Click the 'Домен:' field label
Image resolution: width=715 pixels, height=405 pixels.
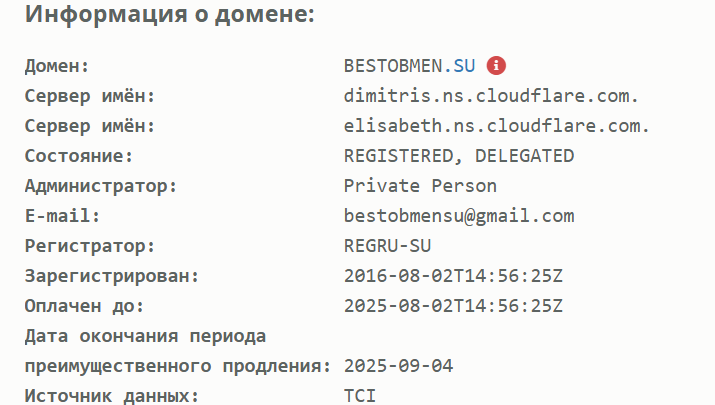[57, 67]
